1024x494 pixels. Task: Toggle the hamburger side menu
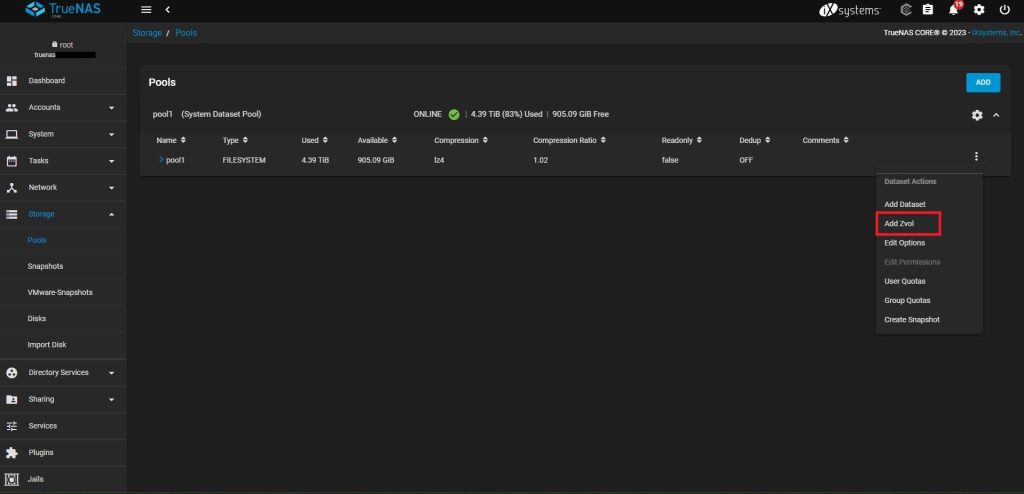[x=146, y=10]
